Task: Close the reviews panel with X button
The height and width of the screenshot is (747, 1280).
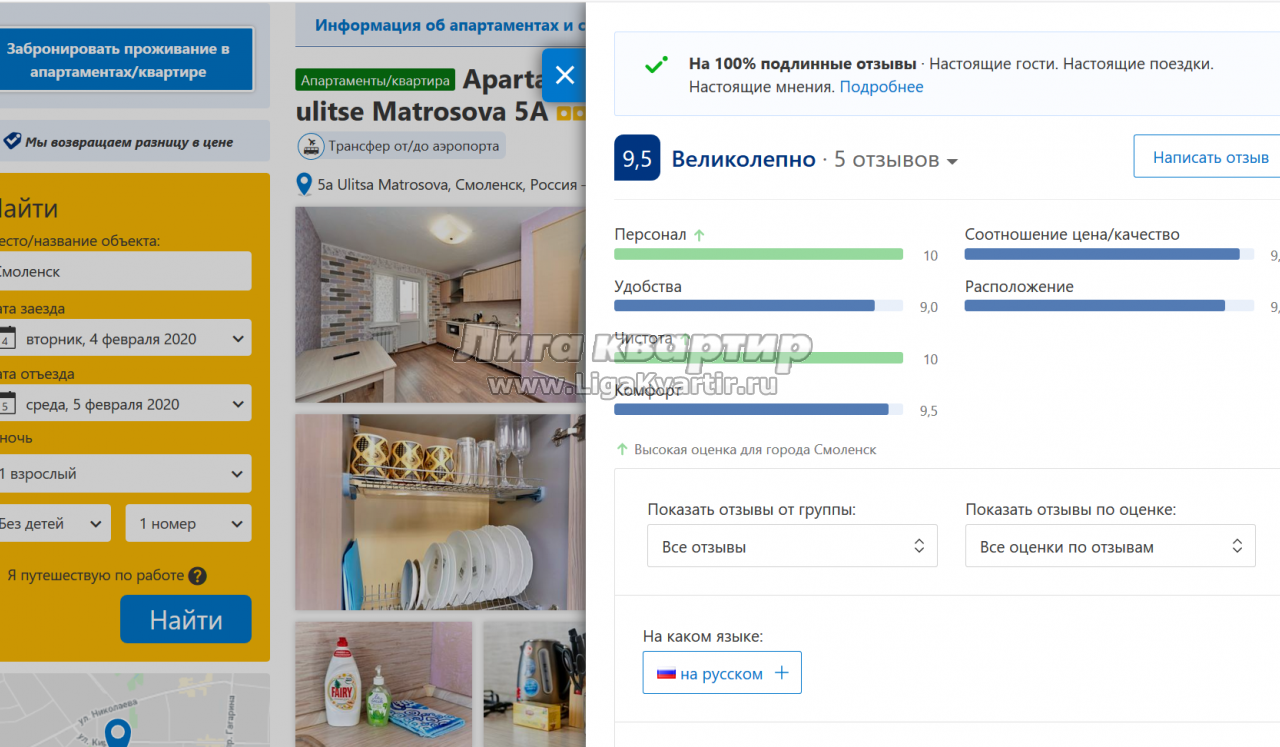Action: (564, 75)
